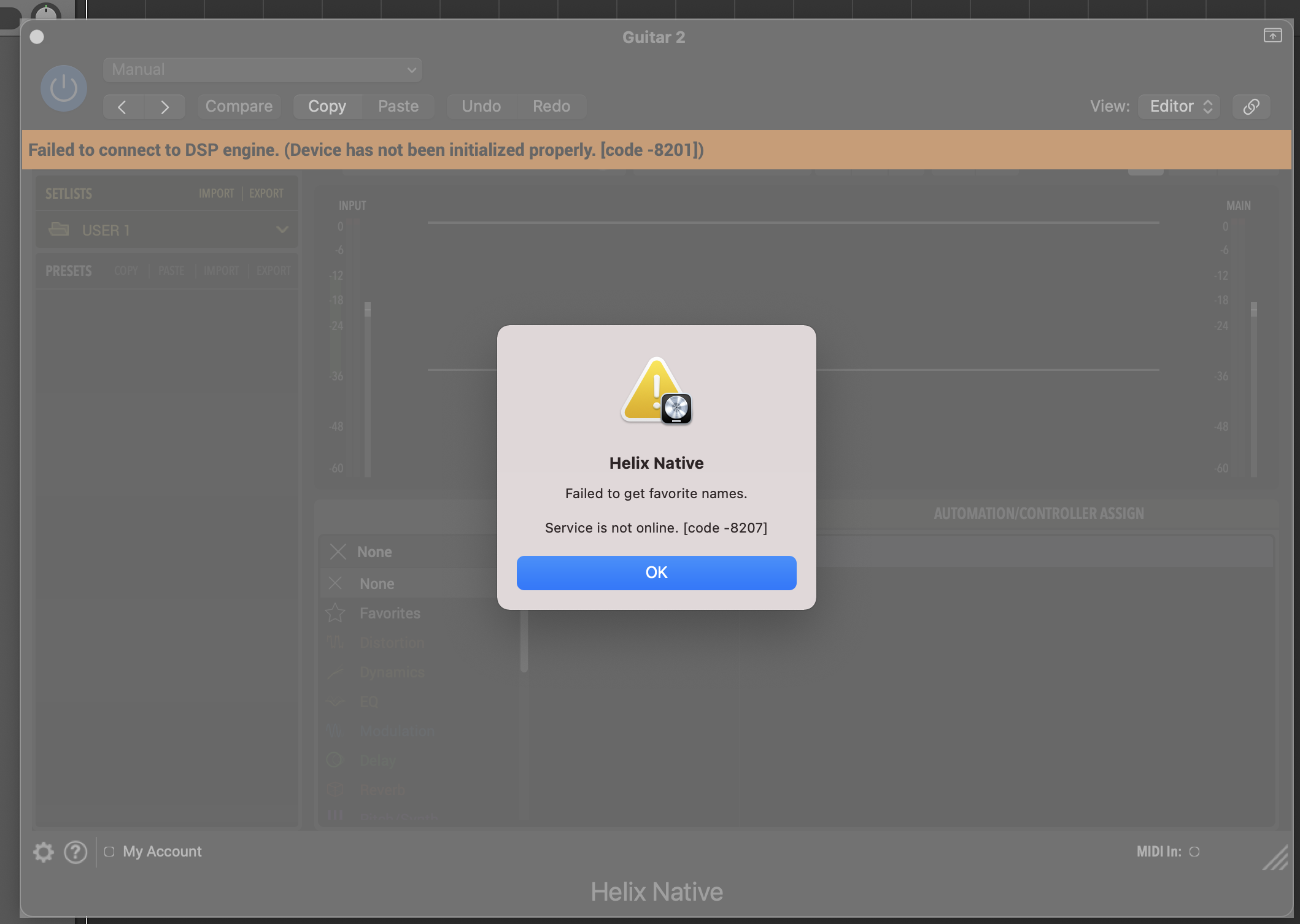Click the close dot of Guitar 2 window
This screenshot has width=1300, height=924.
(37, 37)
